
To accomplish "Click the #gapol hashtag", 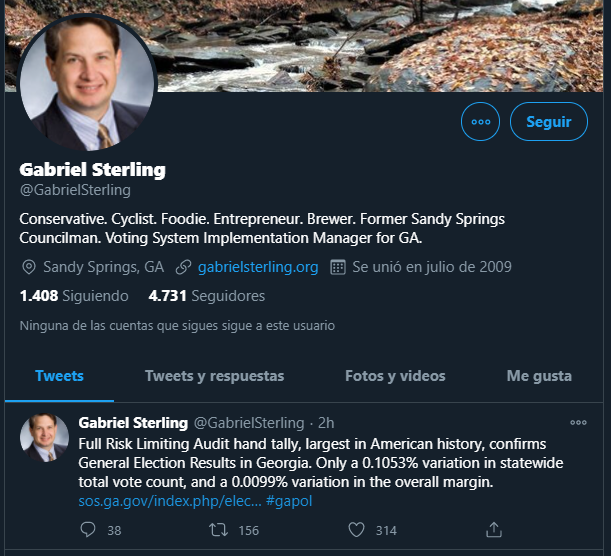I will coord(289,501).
